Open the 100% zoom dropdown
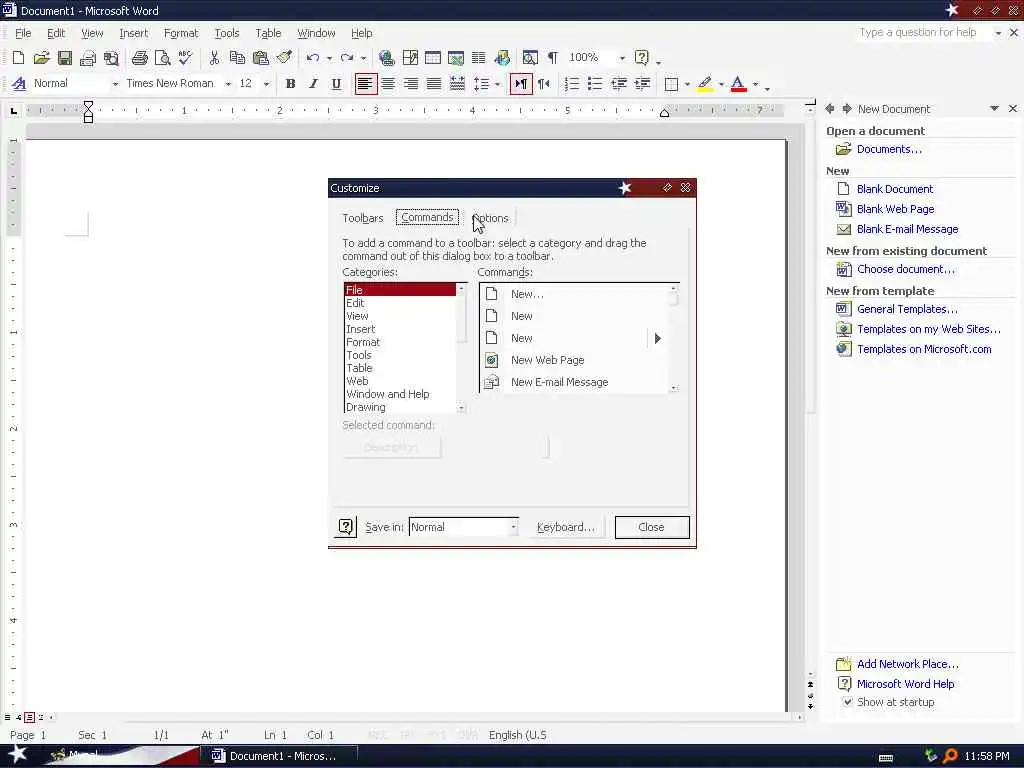 coord(622,58)
